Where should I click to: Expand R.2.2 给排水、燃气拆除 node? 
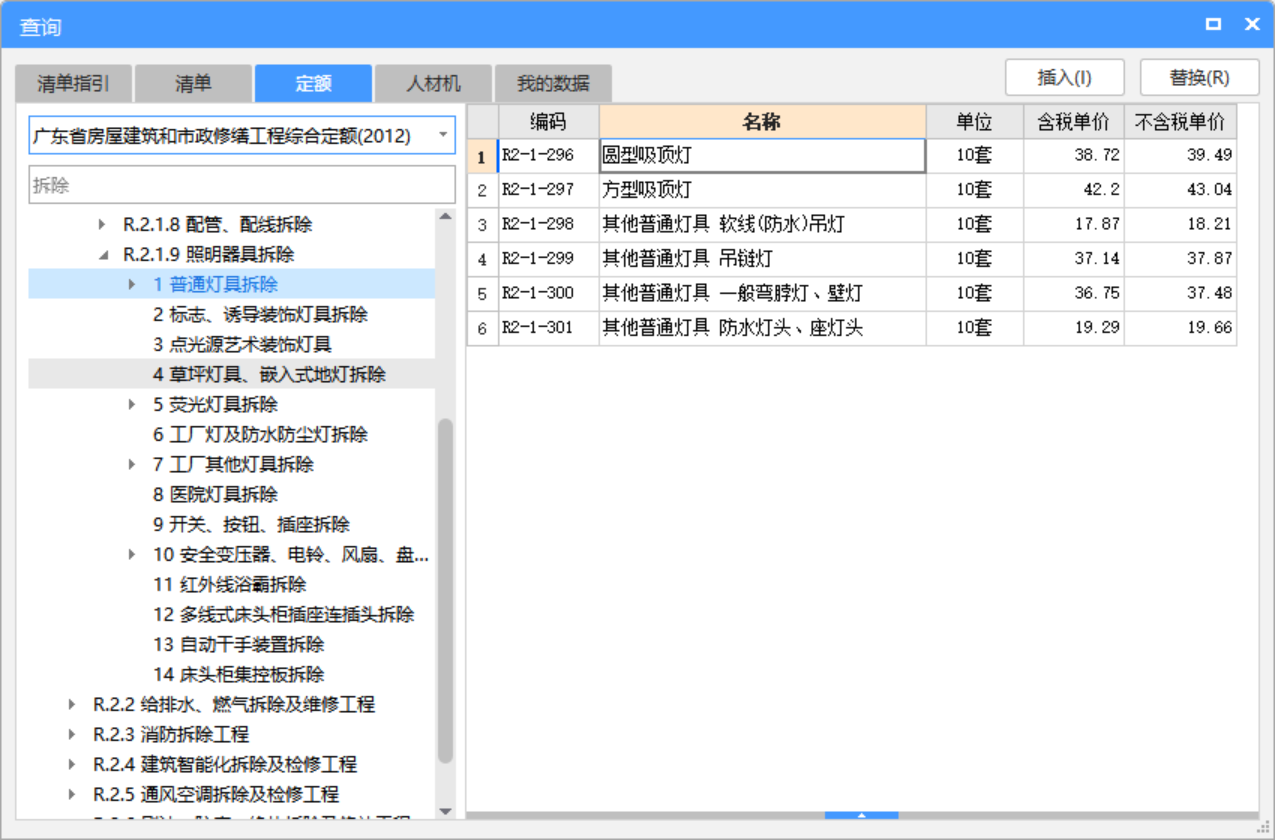click(x=72, y=705)
